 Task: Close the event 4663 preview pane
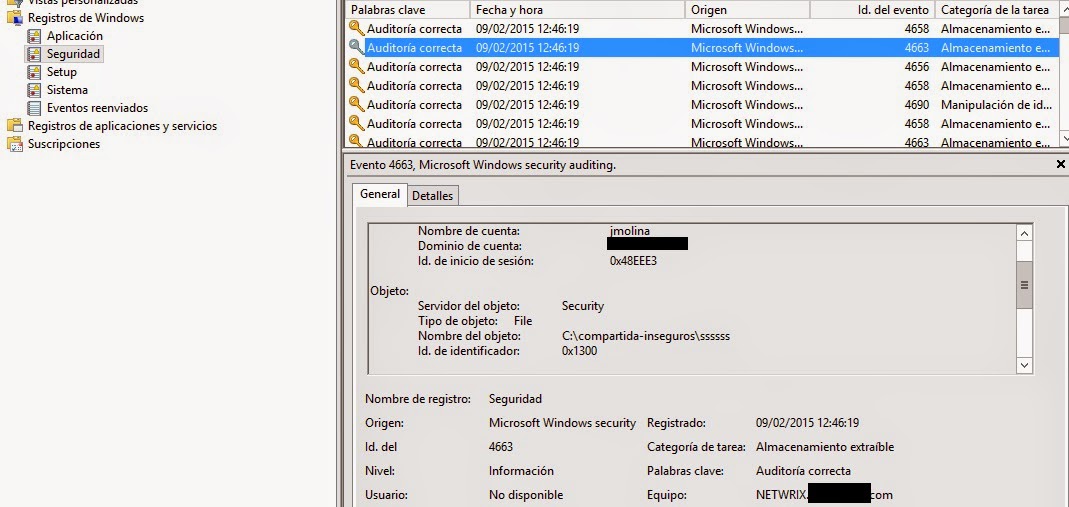coord(1060,163)
